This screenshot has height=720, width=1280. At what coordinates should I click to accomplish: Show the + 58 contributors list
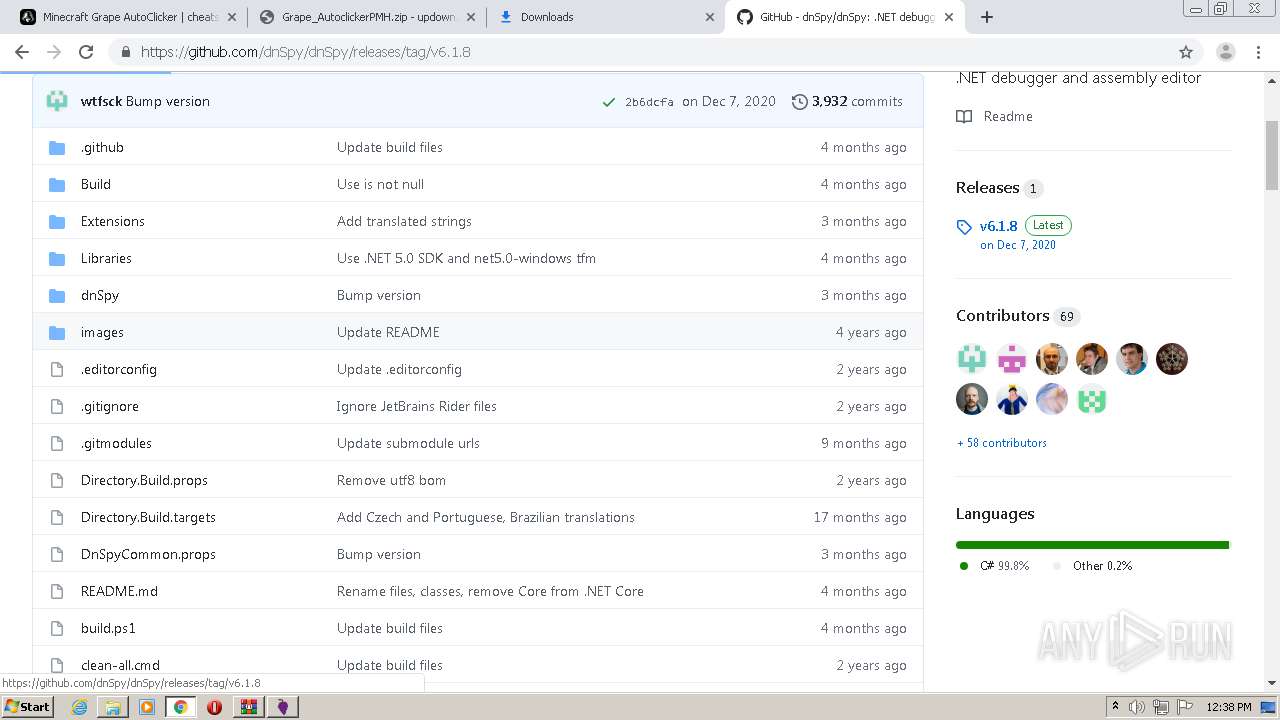click(x=1002, y=443)
